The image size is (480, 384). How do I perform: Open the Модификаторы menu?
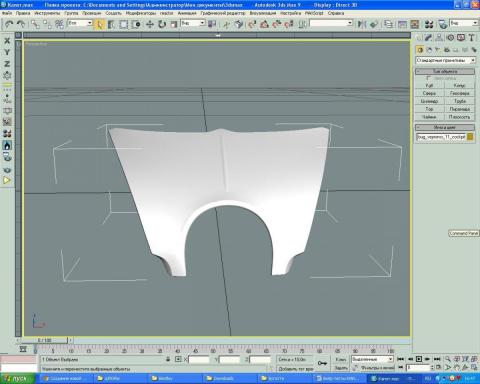(141, 13)
